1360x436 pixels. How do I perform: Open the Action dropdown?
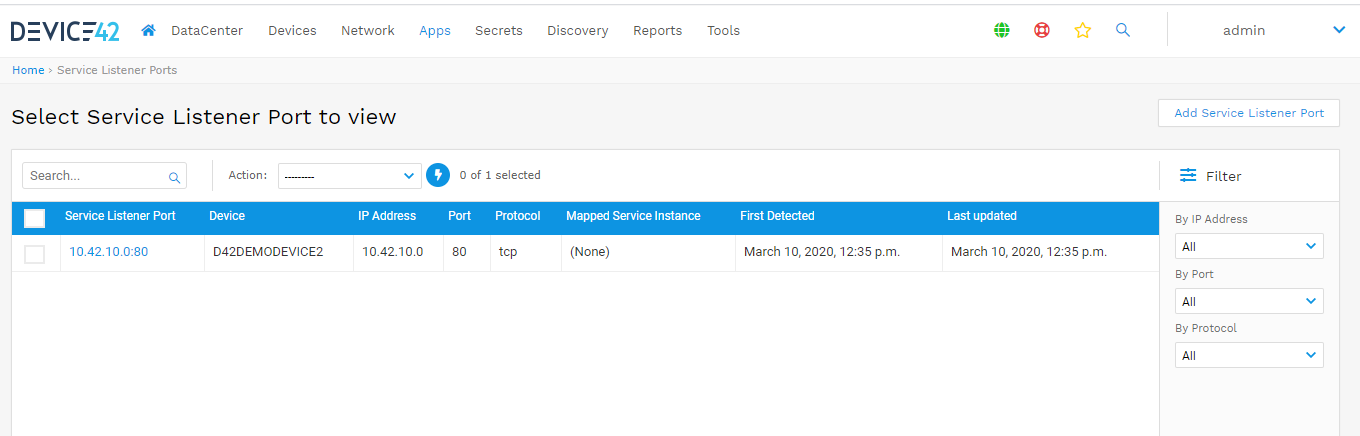pos(349,176)
